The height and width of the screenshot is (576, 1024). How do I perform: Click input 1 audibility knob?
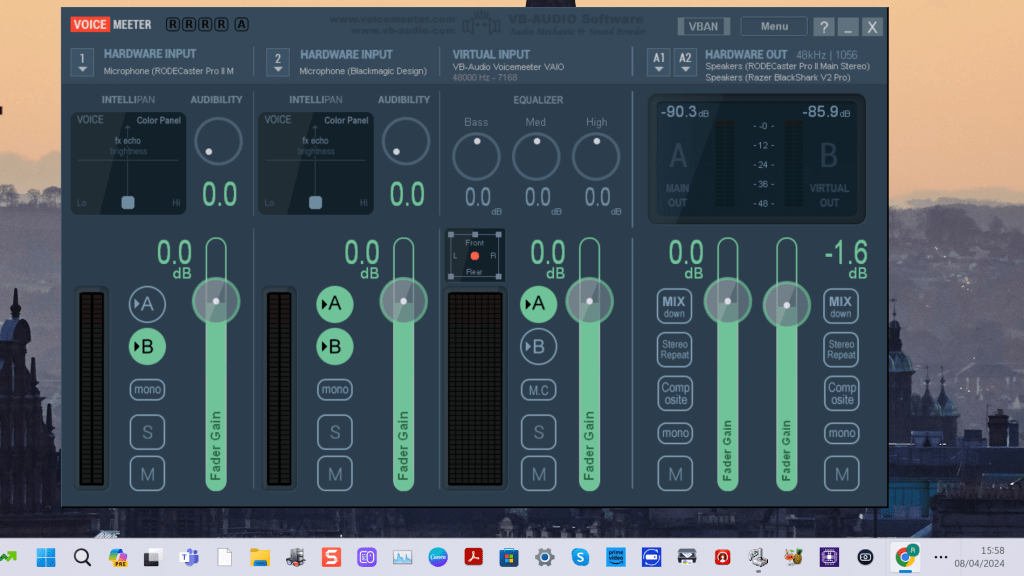[x=218, y=141]
